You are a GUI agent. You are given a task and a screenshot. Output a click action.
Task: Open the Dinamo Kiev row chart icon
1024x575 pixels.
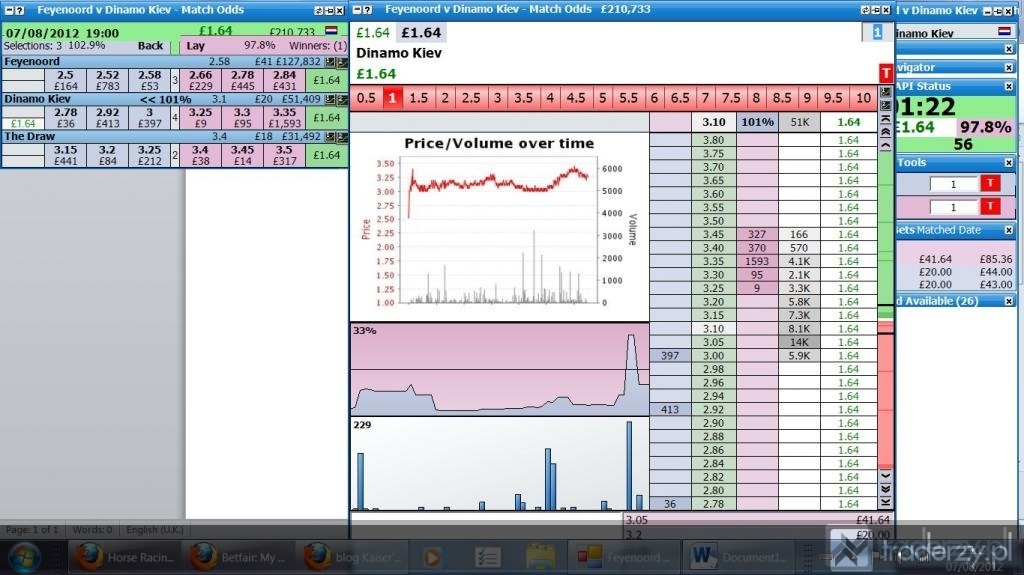(330, 99)
